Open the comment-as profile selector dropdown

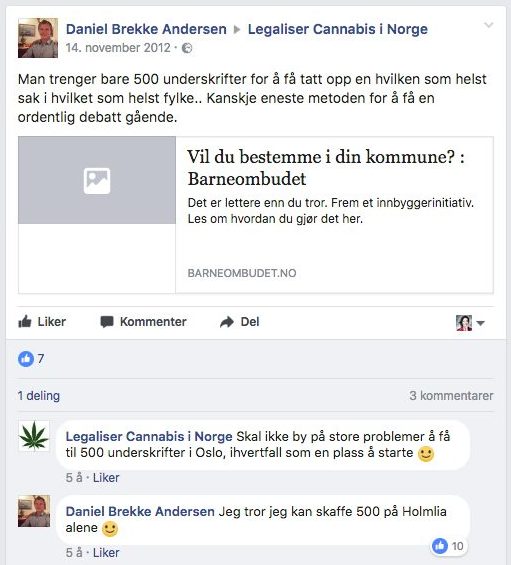pos(470,322)
